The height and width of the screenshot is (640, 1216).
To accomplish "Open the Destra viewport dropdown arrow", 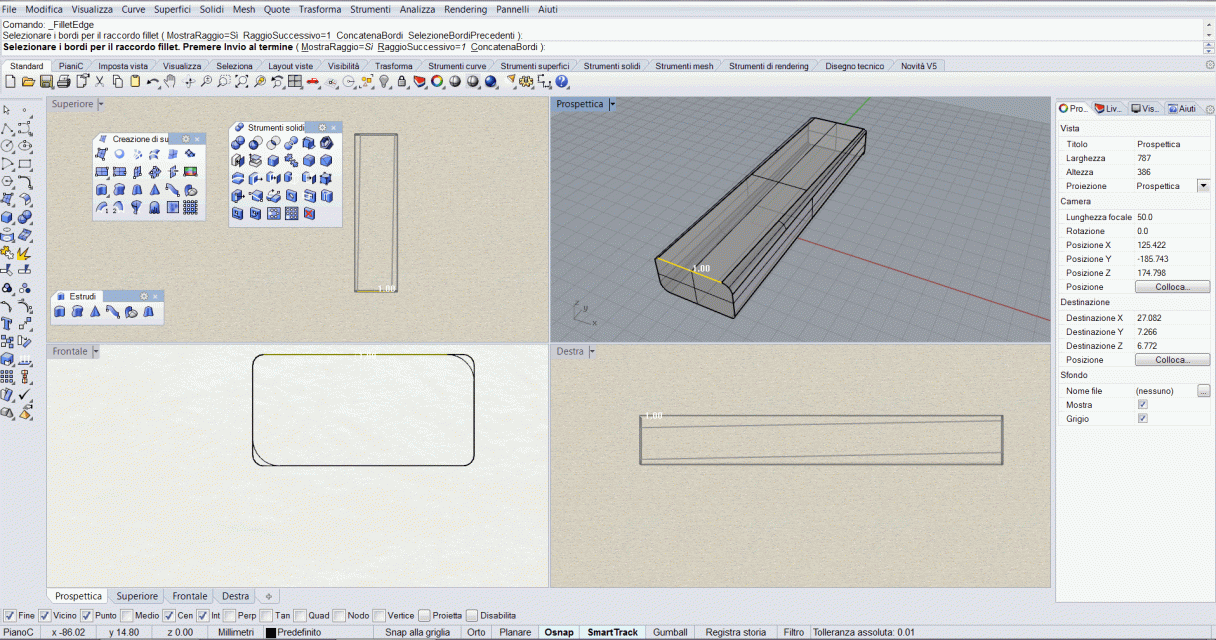I will (592, 352).
